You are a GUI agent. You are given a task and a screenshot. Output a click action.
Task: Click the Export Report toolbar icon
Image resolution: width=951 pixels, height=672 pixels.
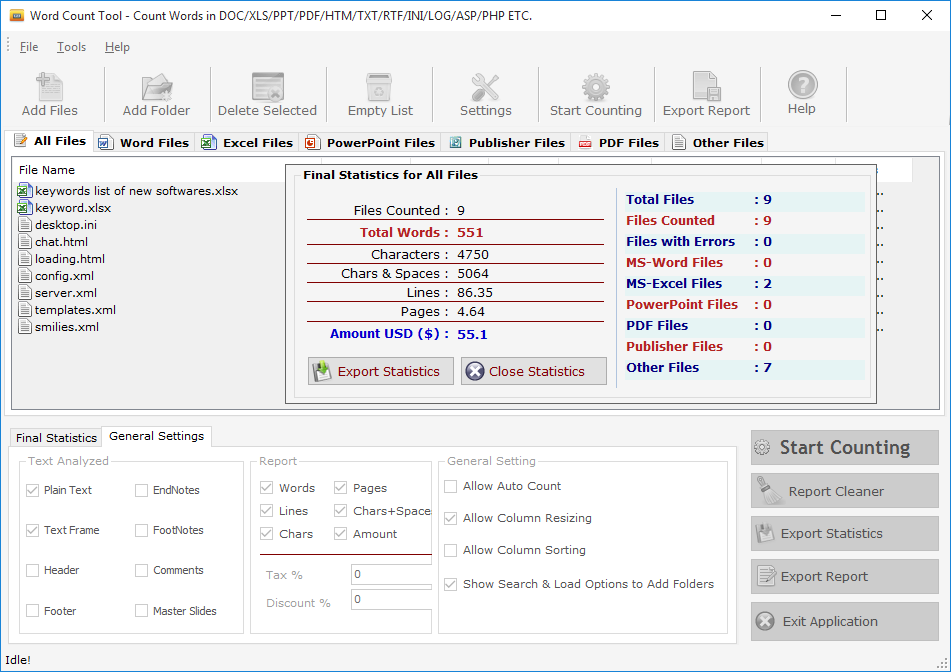[706, 86]
